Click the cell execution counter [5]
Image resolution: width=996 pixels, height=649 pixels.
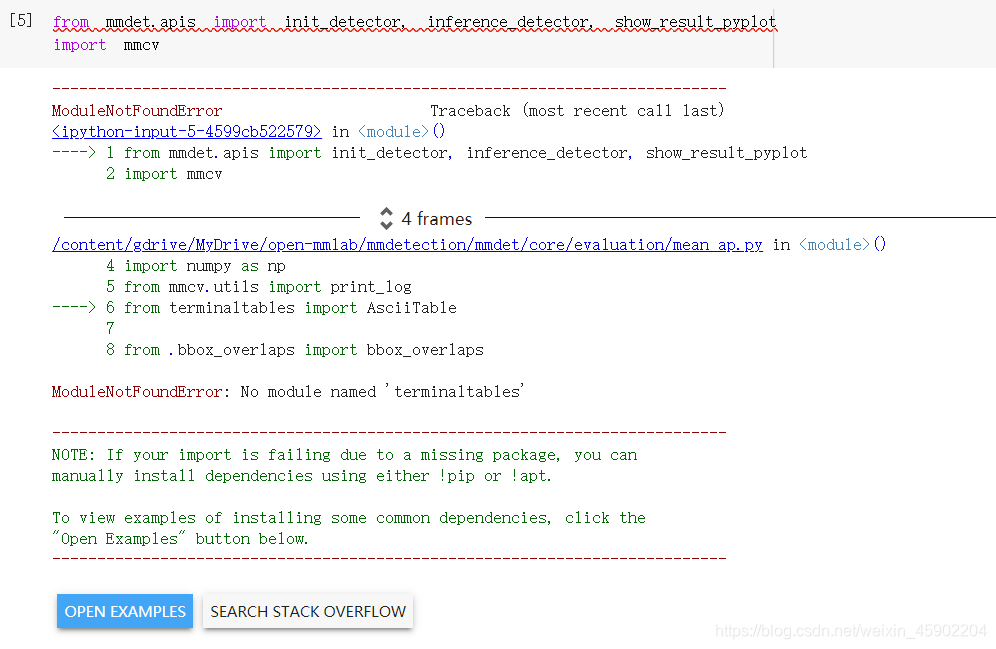click(x=21, y=21)
